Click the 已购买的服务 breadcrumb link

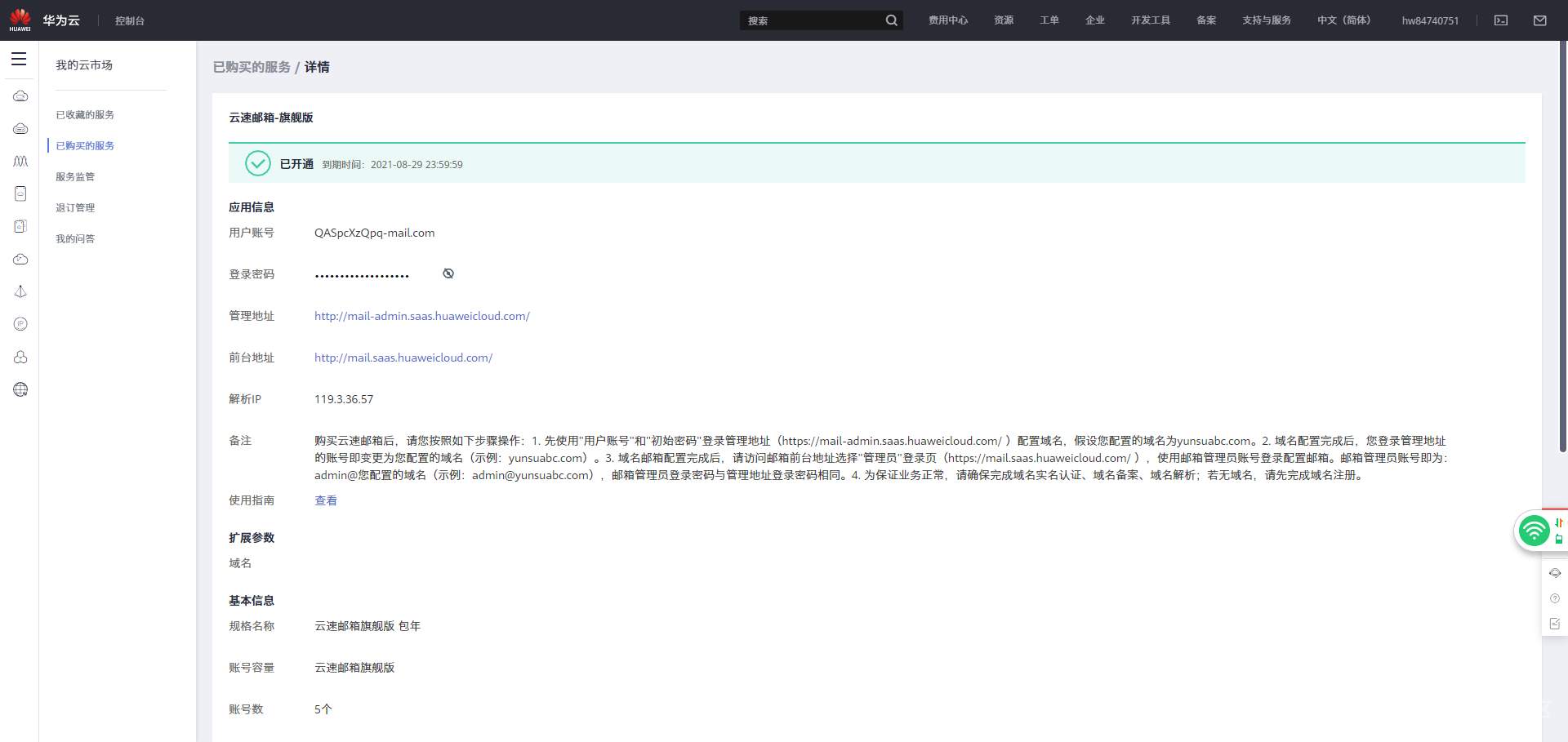(x=252, y=67)
